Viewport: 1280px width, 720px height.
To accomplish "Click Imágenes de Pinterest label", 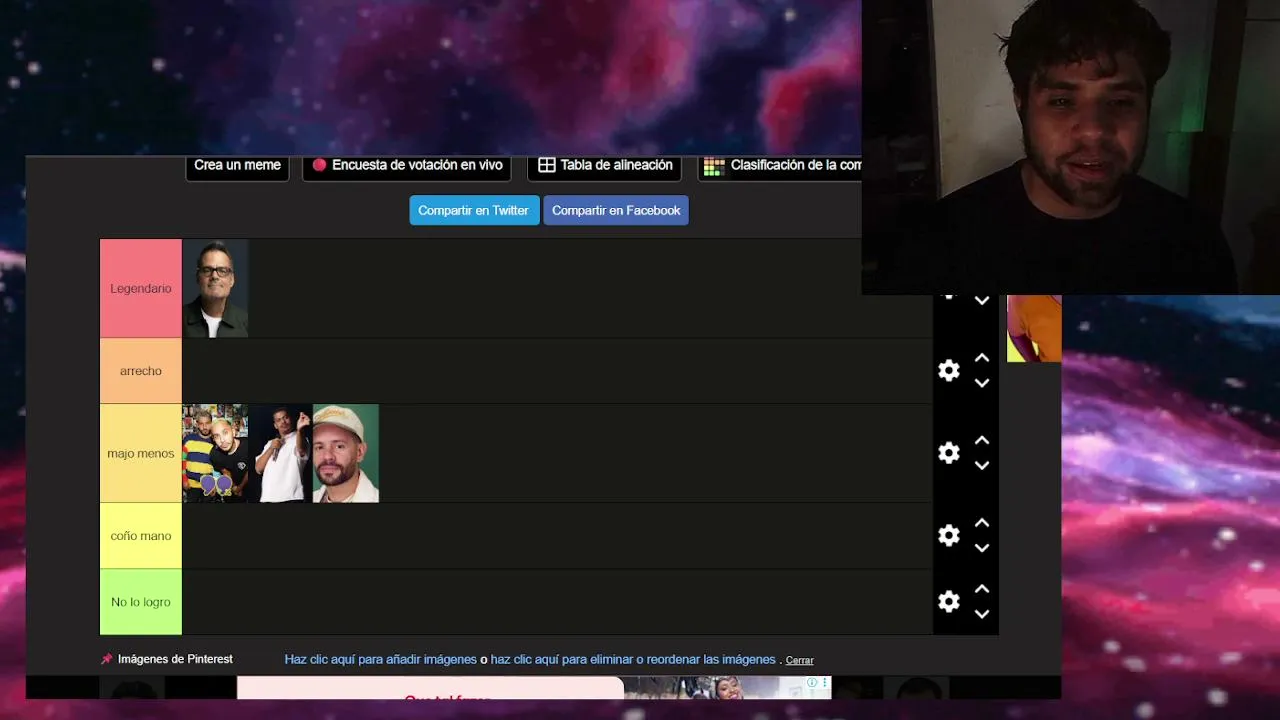I will pos(175,659).
